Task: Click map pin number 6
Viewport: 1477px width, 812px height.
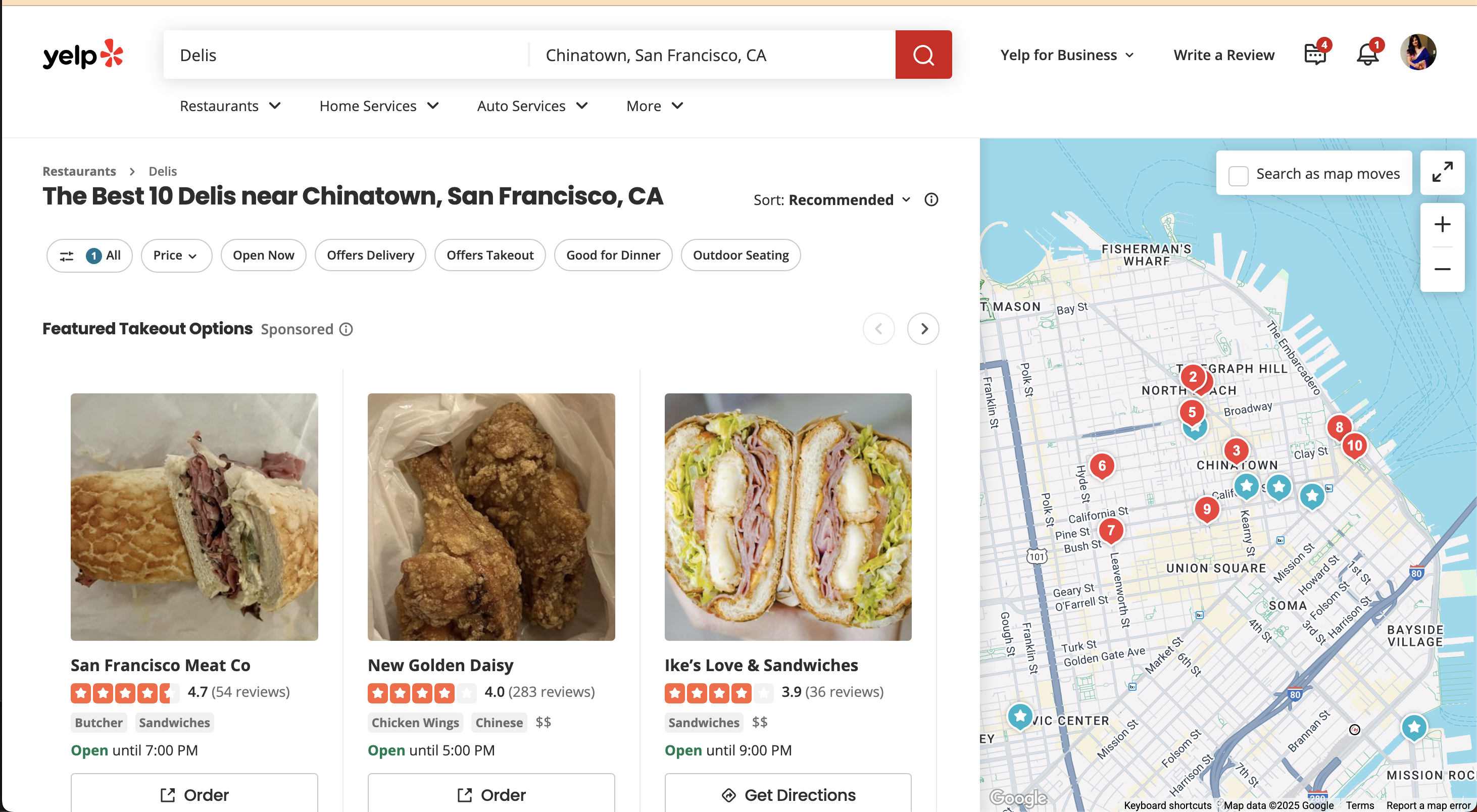Action: 1102,465
